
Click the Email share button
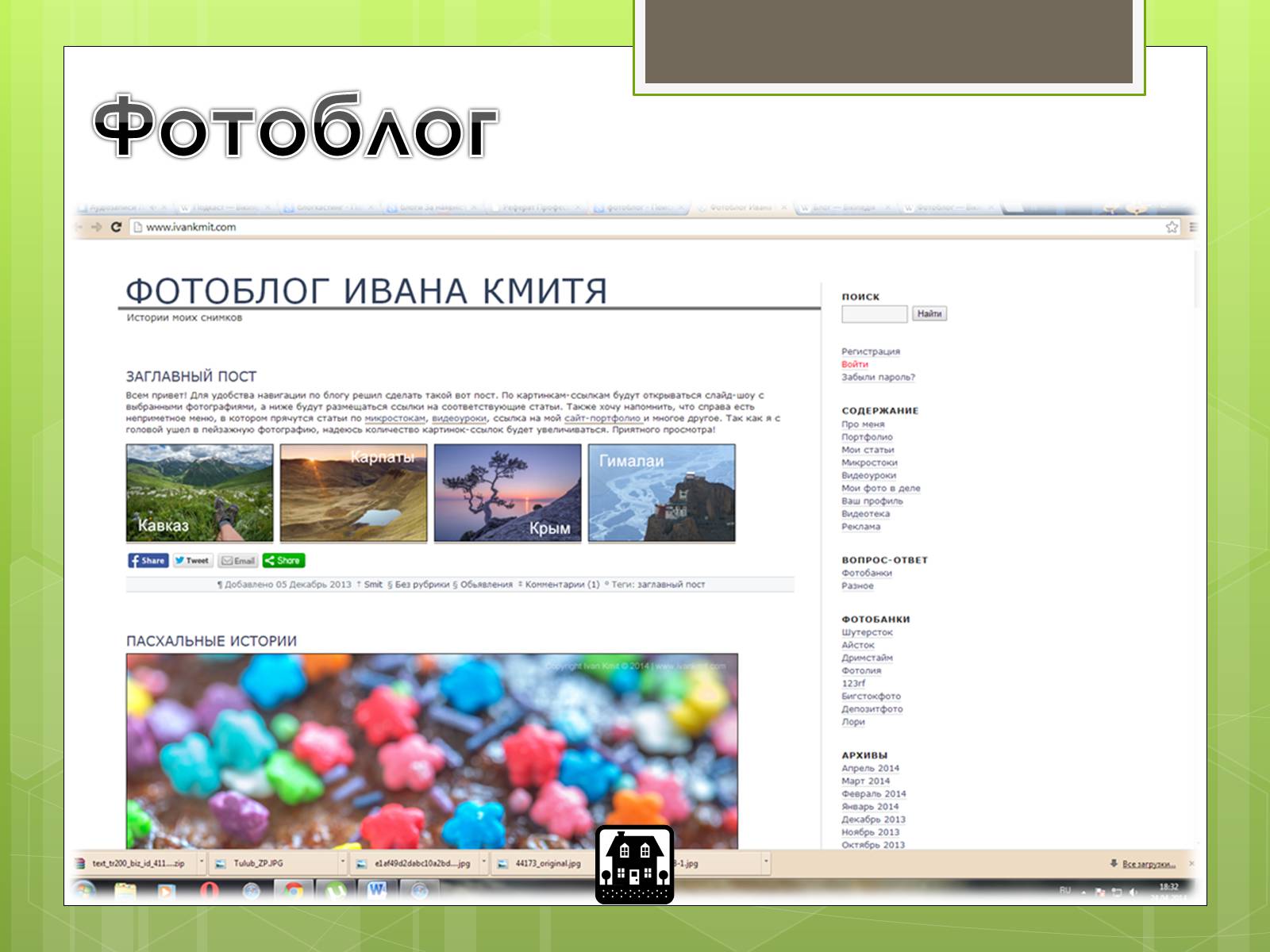coord(238,560)
